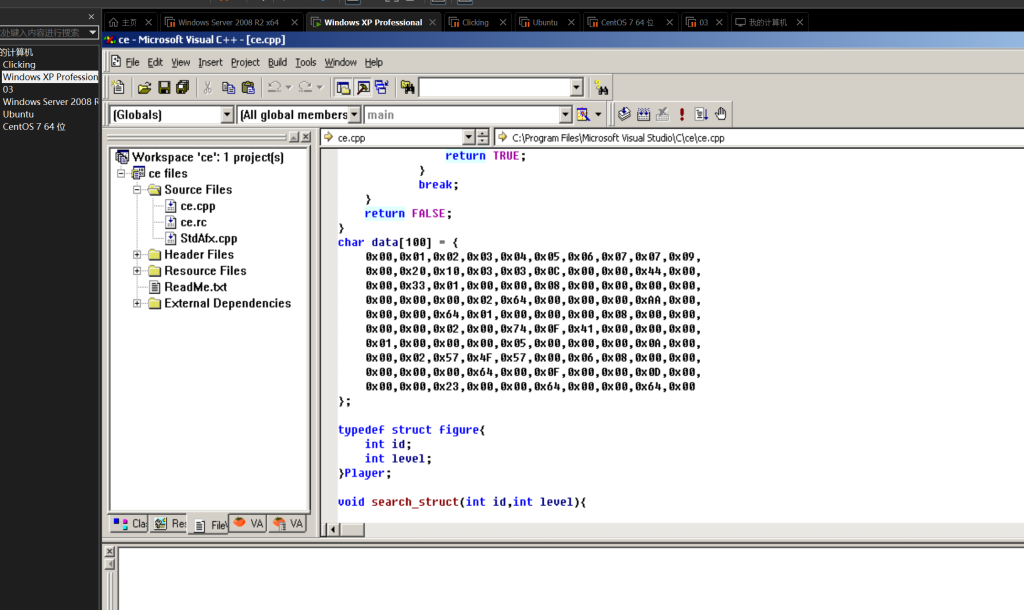Click the Paste clipboard icon
The image size is (1024, 610).
248,88
